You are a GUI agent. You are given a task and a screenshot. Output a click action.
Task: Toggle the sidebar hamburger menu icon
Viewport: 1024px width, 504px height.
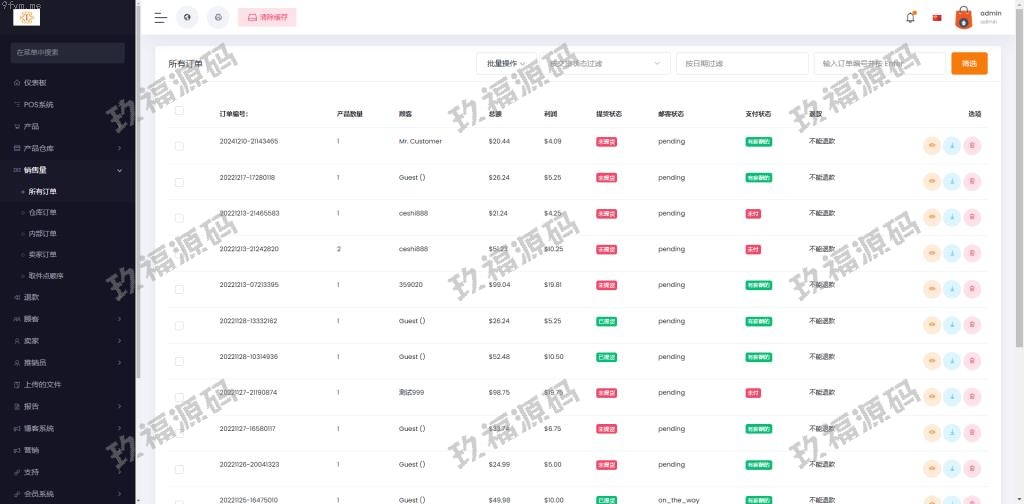[160, 17]
